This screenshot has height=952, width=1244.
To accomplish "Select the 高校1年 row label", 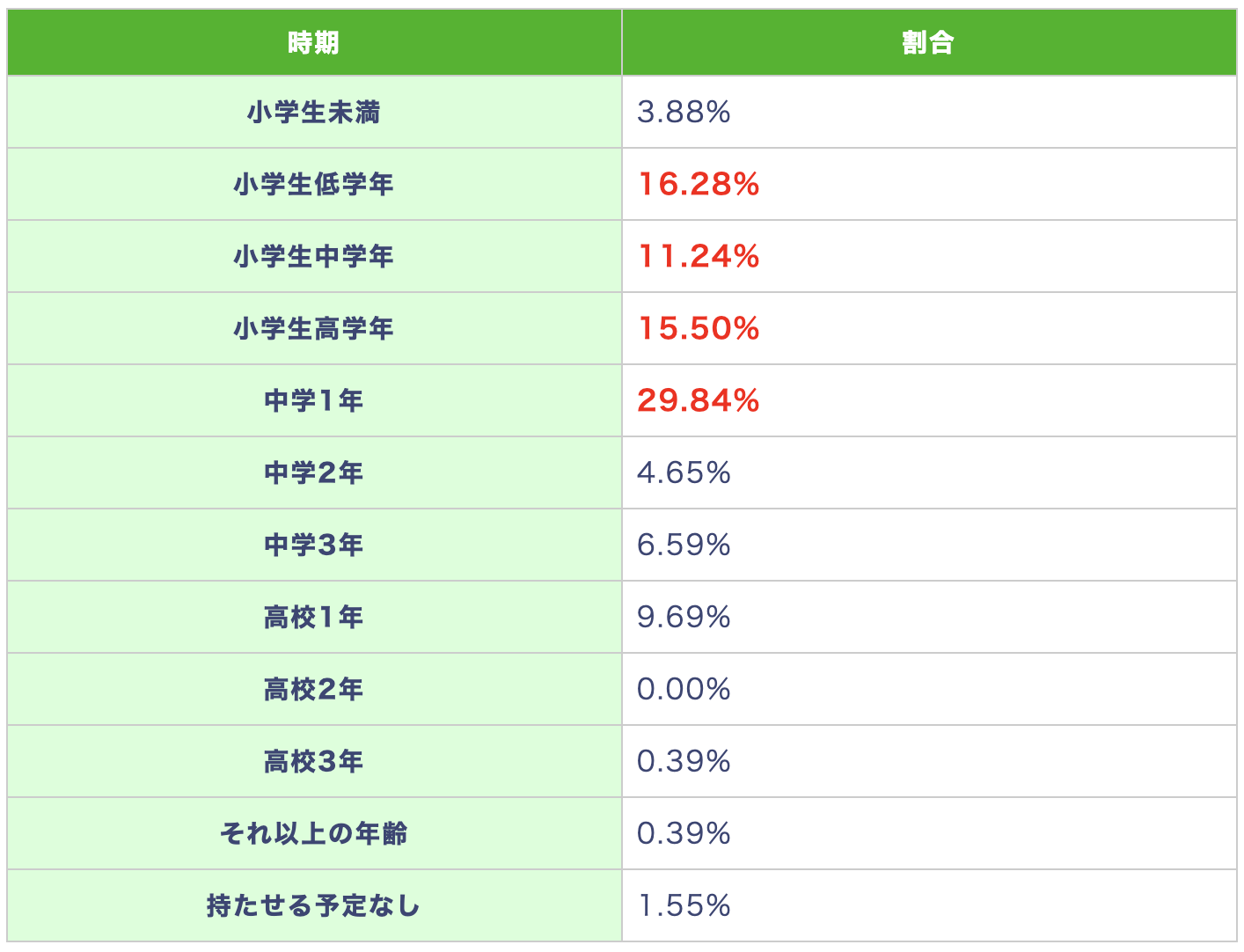I will point(313,618).
